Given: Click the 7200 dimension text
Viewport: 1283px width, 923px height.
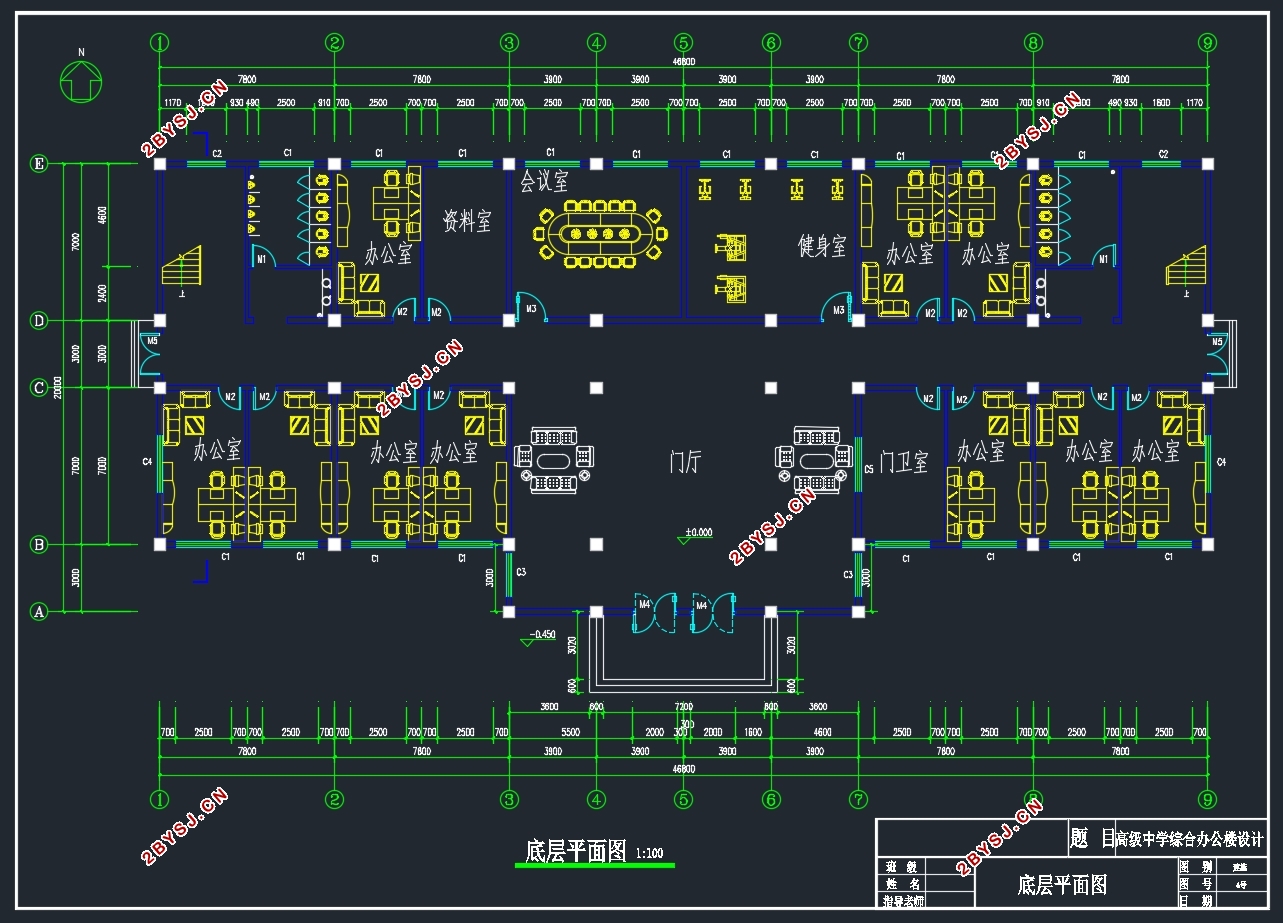Looking at the screenshot, I should pos(684,706).
